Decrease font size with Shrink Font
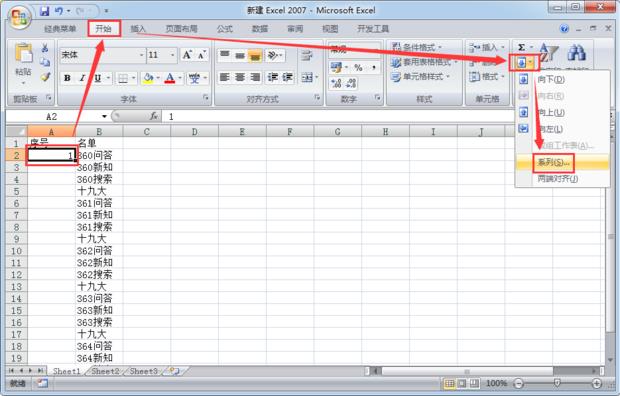 point(202,55)
